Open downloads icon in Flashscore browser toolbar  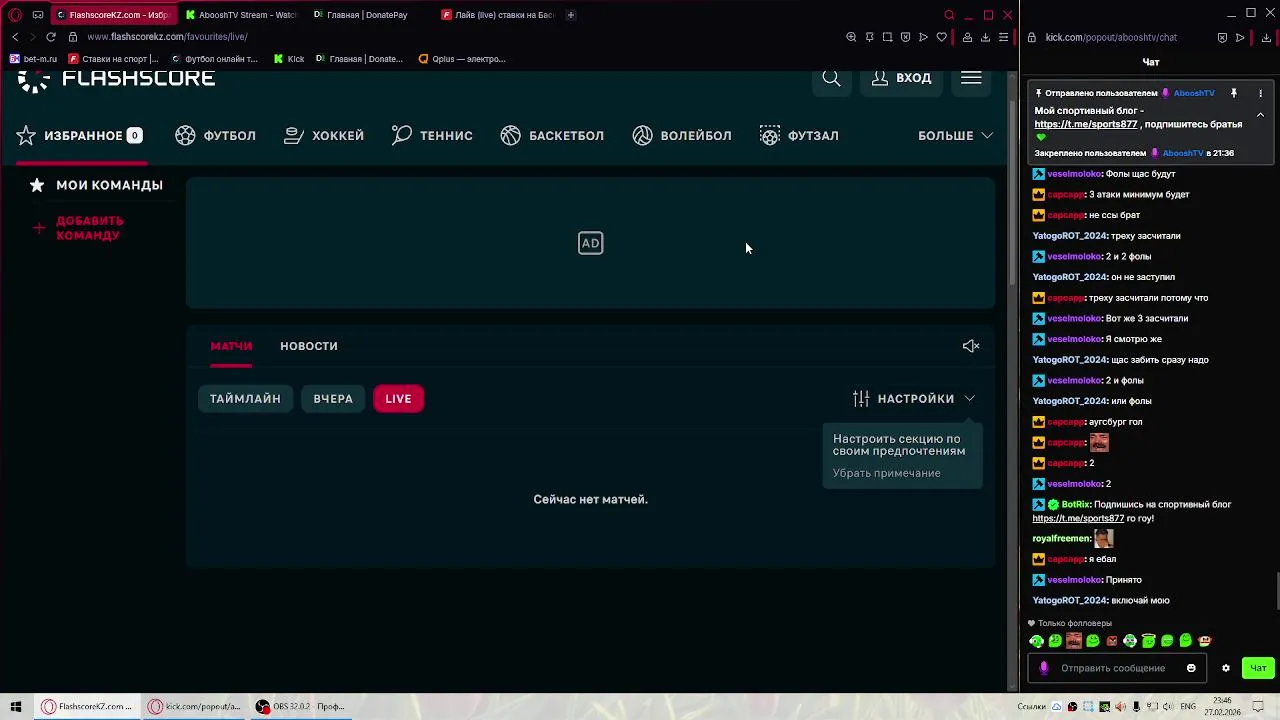(x=985, y=37)
